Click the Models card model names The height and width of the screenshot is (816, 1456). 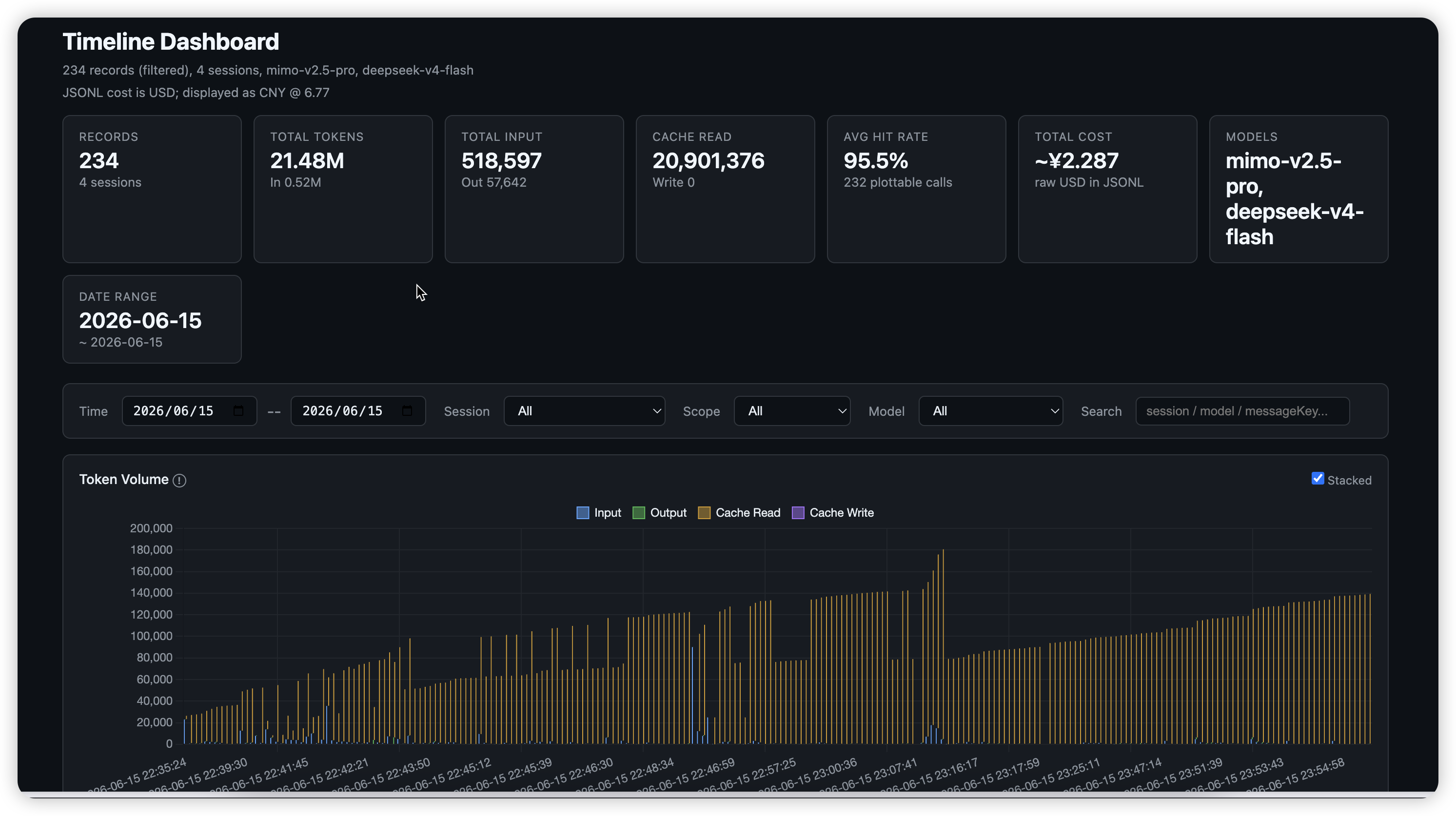(1294, 199)
